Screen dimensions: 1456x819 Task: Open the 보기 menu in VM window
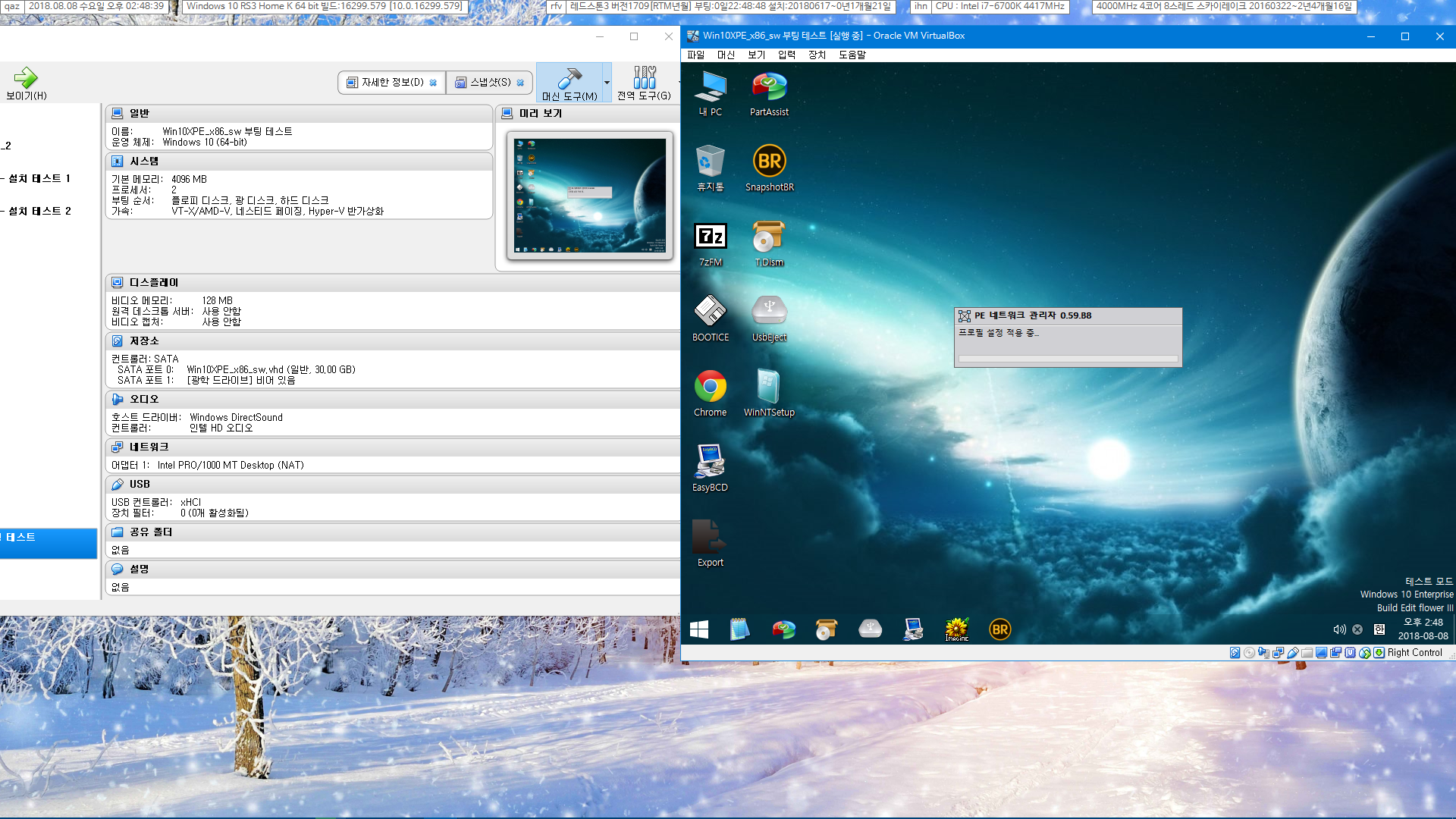(756, 55)
